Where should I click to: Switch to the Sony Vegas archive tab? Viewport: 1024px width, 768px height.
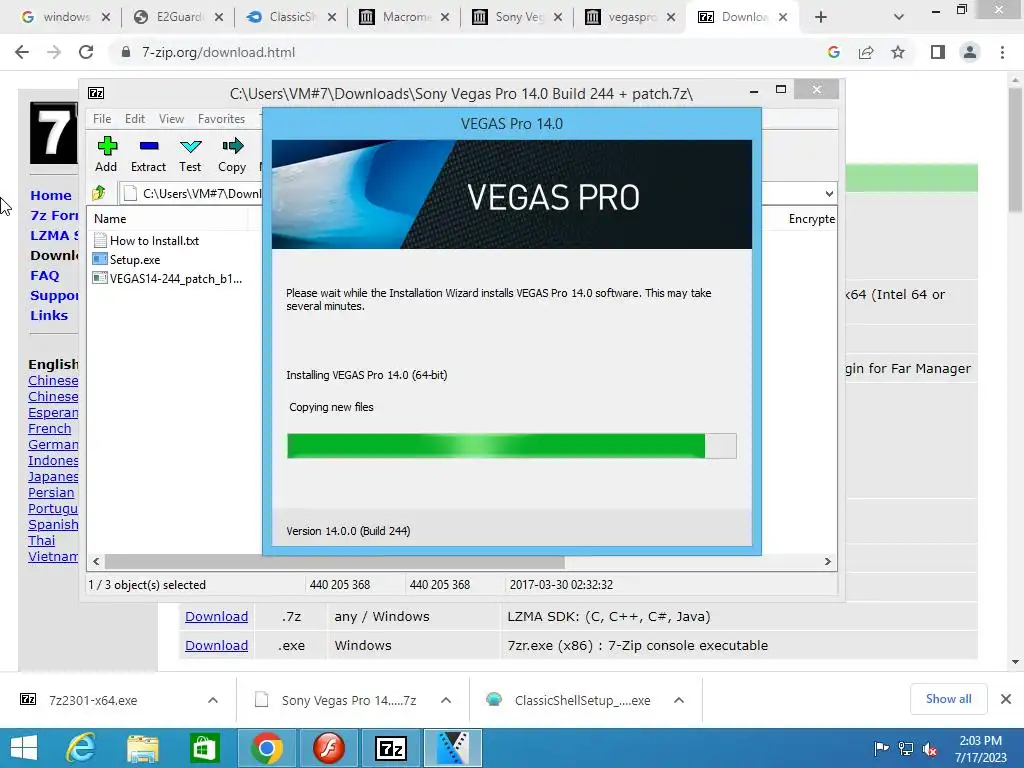click(509, 17)
